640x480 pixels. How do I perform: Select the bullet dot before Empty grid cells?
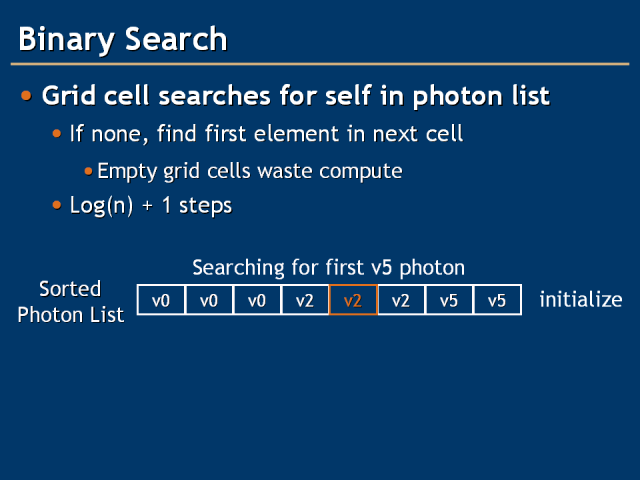pos(88,171)
